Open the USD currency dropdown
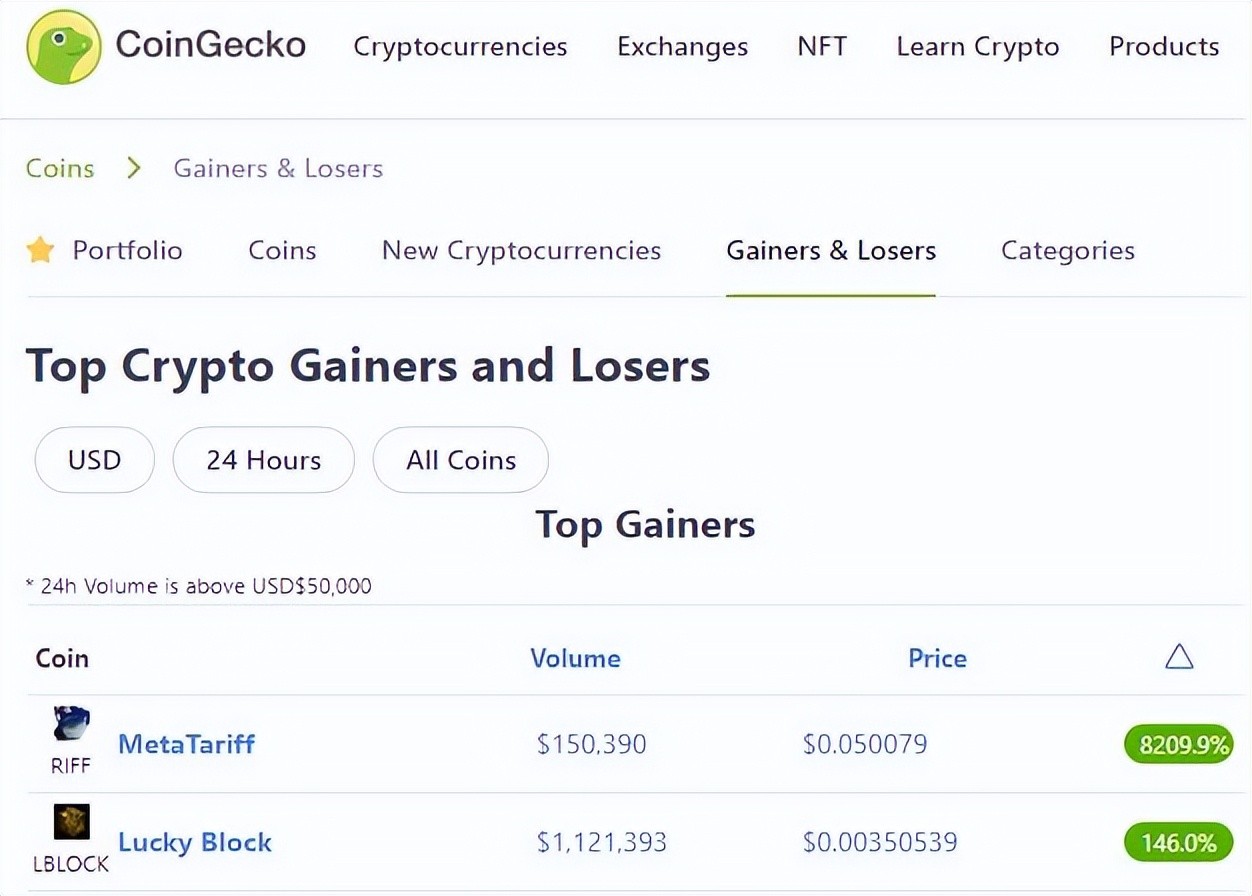Viewport: 1252px width, 896px height. [x=94, y=460]
